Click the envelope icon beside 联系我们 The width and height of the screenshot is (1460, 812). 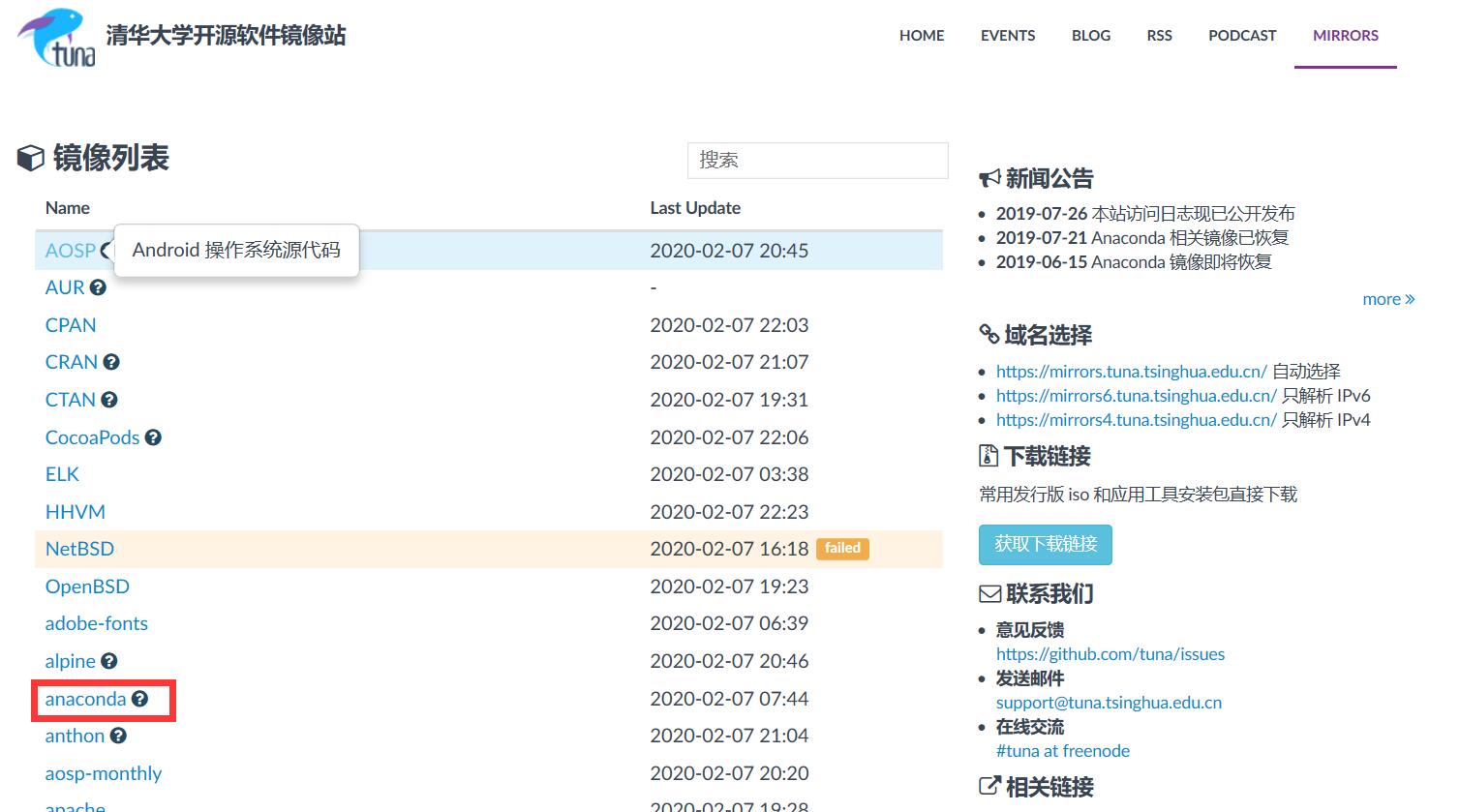[x=990, y=593]
